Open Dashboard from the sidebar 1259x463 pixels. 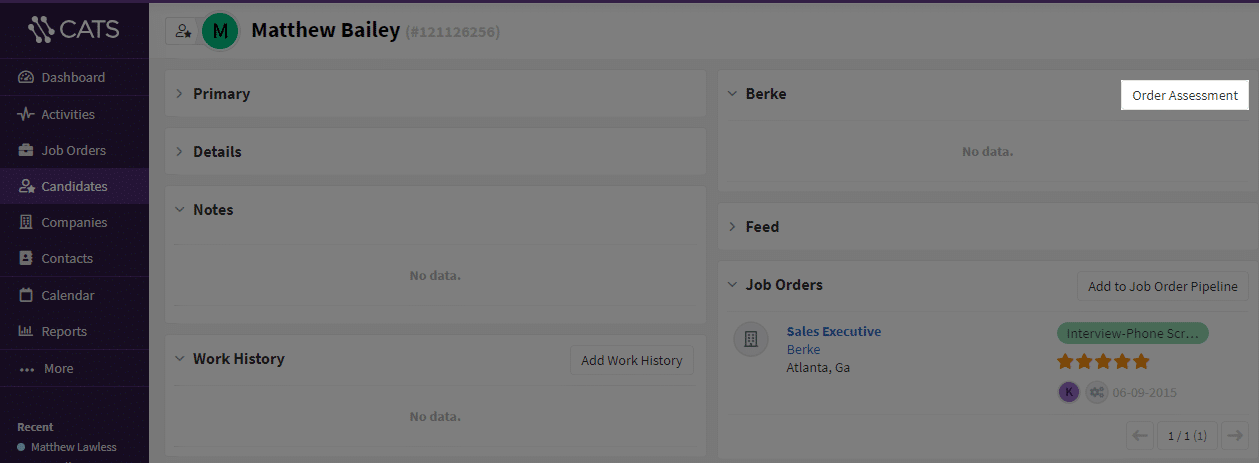(x=74, y=78)
